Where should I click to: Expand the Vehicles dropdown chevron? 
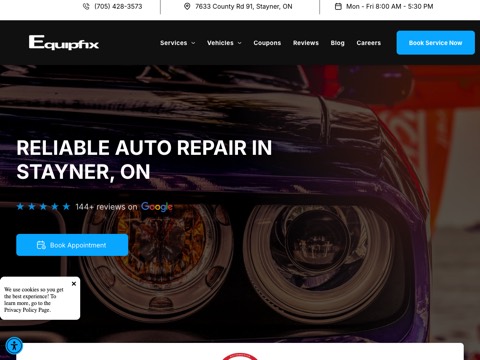(239, 43)
